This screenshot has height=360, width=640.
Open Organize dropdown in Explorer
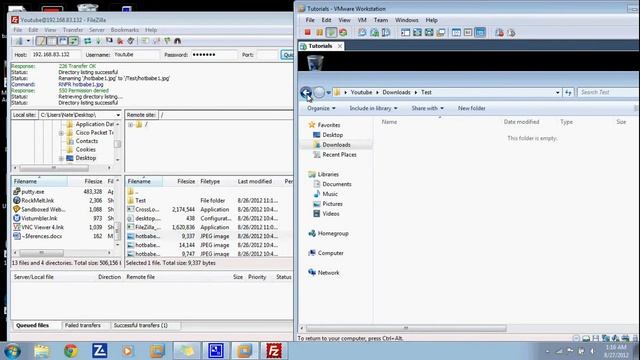[x=321, y=108]
